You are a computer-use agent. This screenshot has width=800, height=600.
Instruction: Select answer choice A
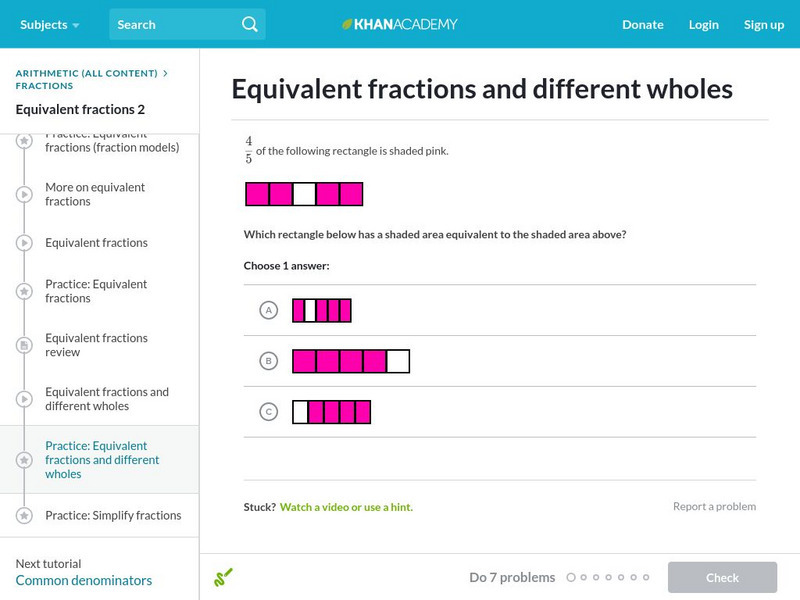click(x=268, y=310)
